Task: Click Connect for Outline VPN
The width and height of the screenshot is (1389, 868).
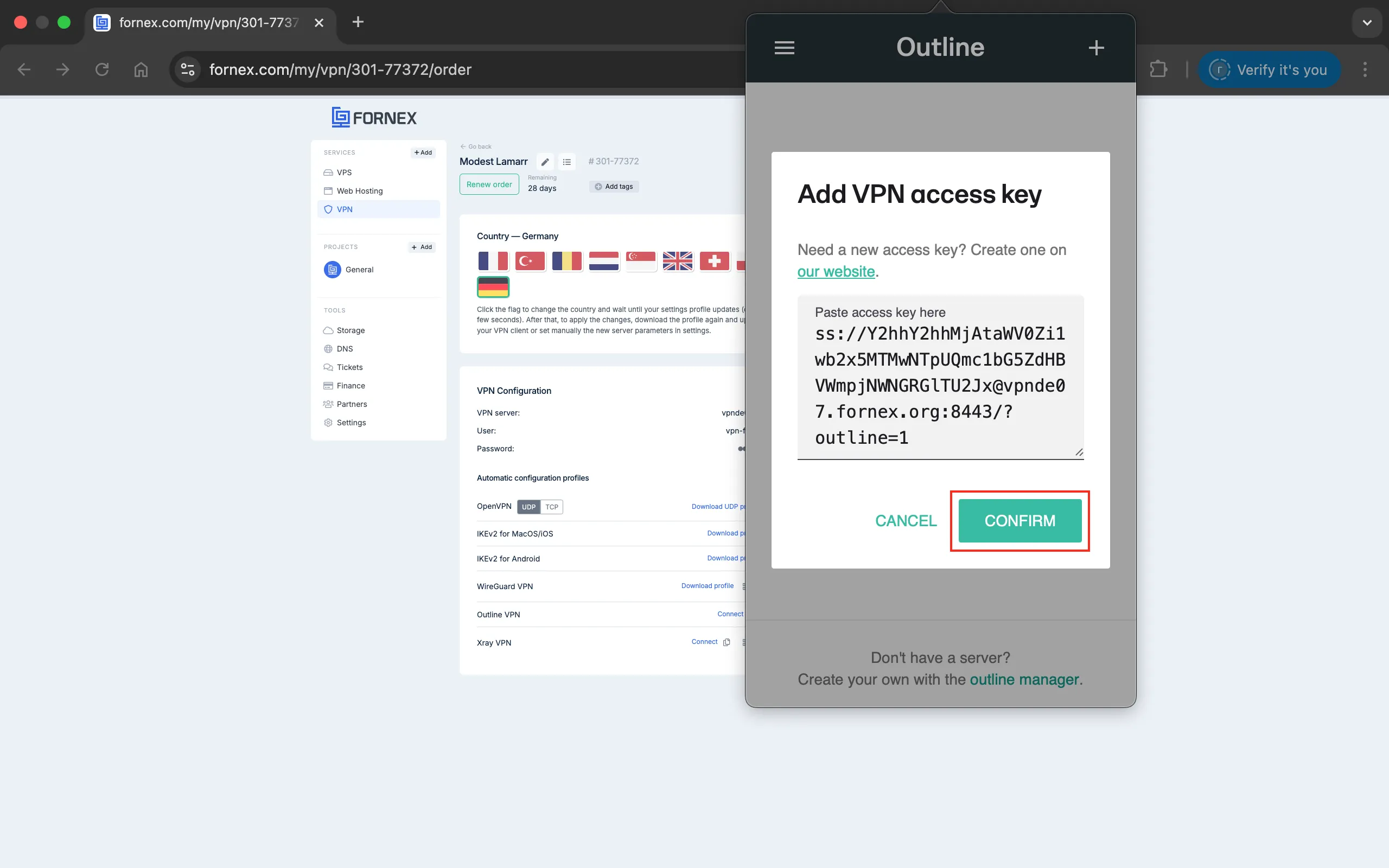Action: pos(730,614)
